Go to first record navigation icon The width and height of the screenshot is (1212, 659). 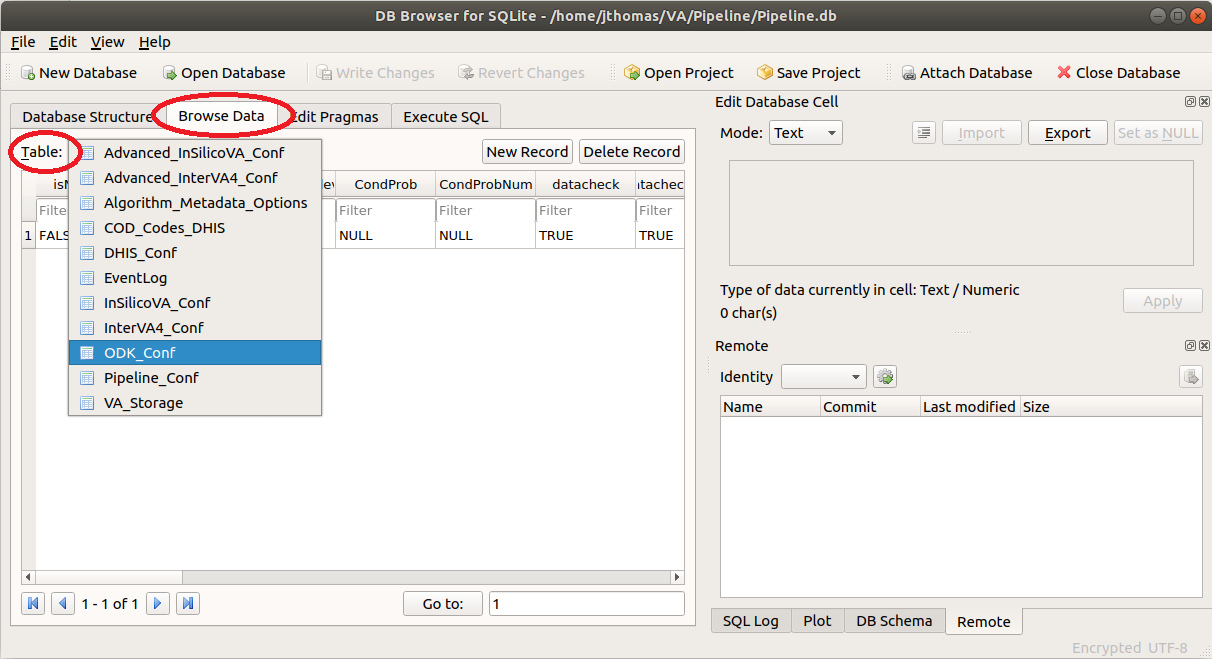tap(34, 603)
